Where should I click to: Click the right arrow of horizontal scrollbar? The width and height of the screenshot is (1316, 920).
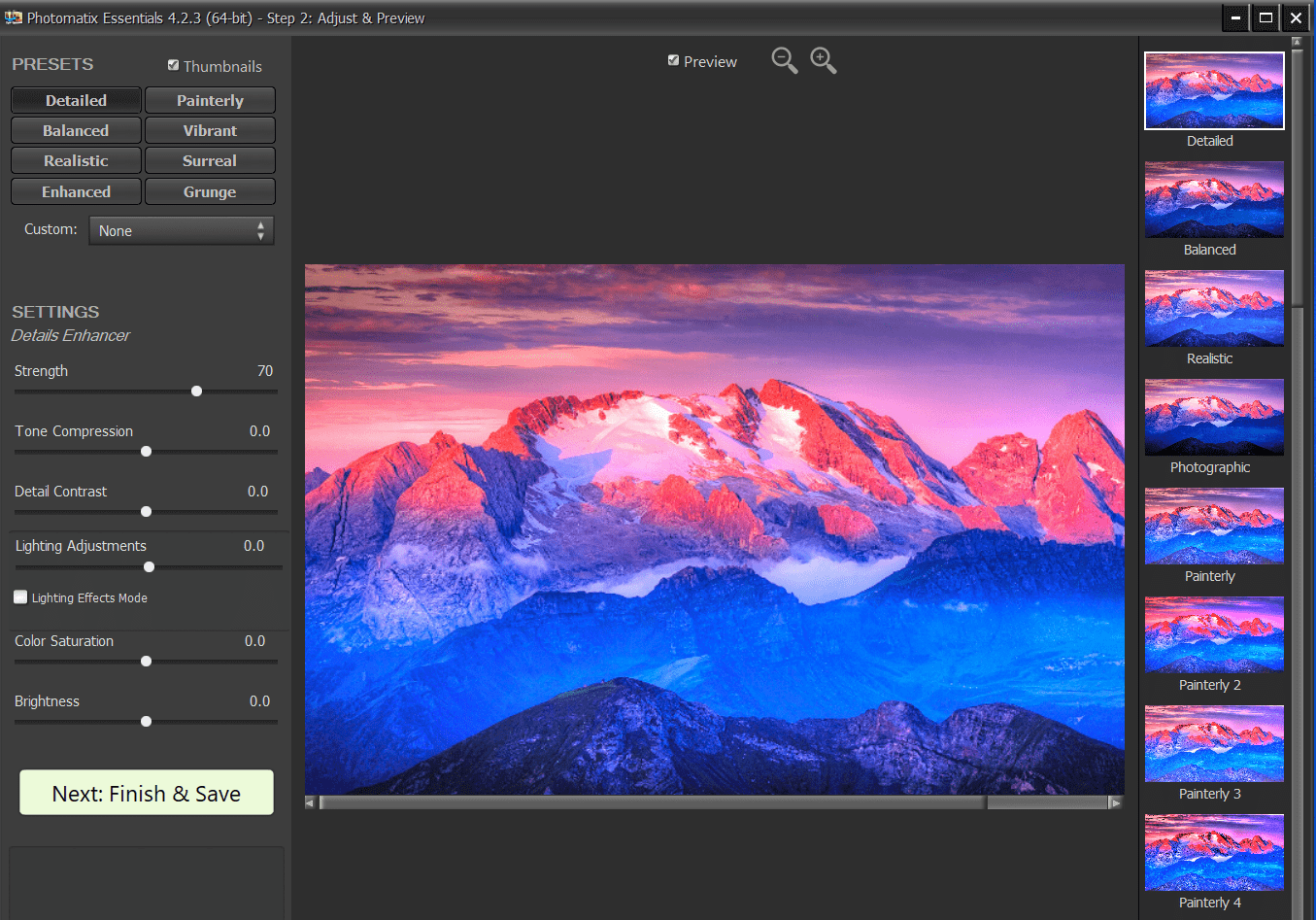pos(1116,802)
